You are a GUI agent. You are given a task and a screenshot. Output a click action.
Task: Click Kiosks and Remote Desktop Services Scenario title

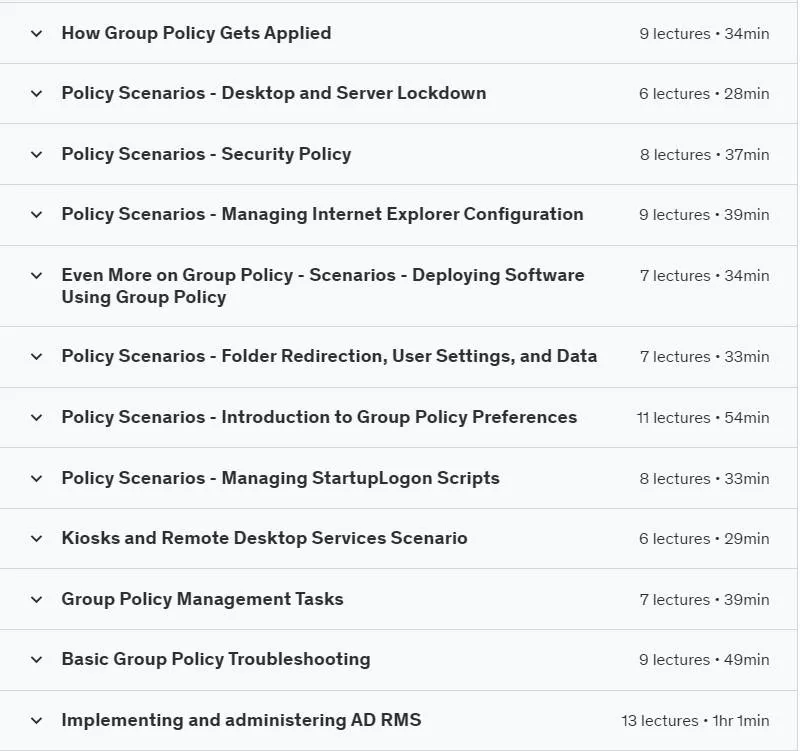264,538
